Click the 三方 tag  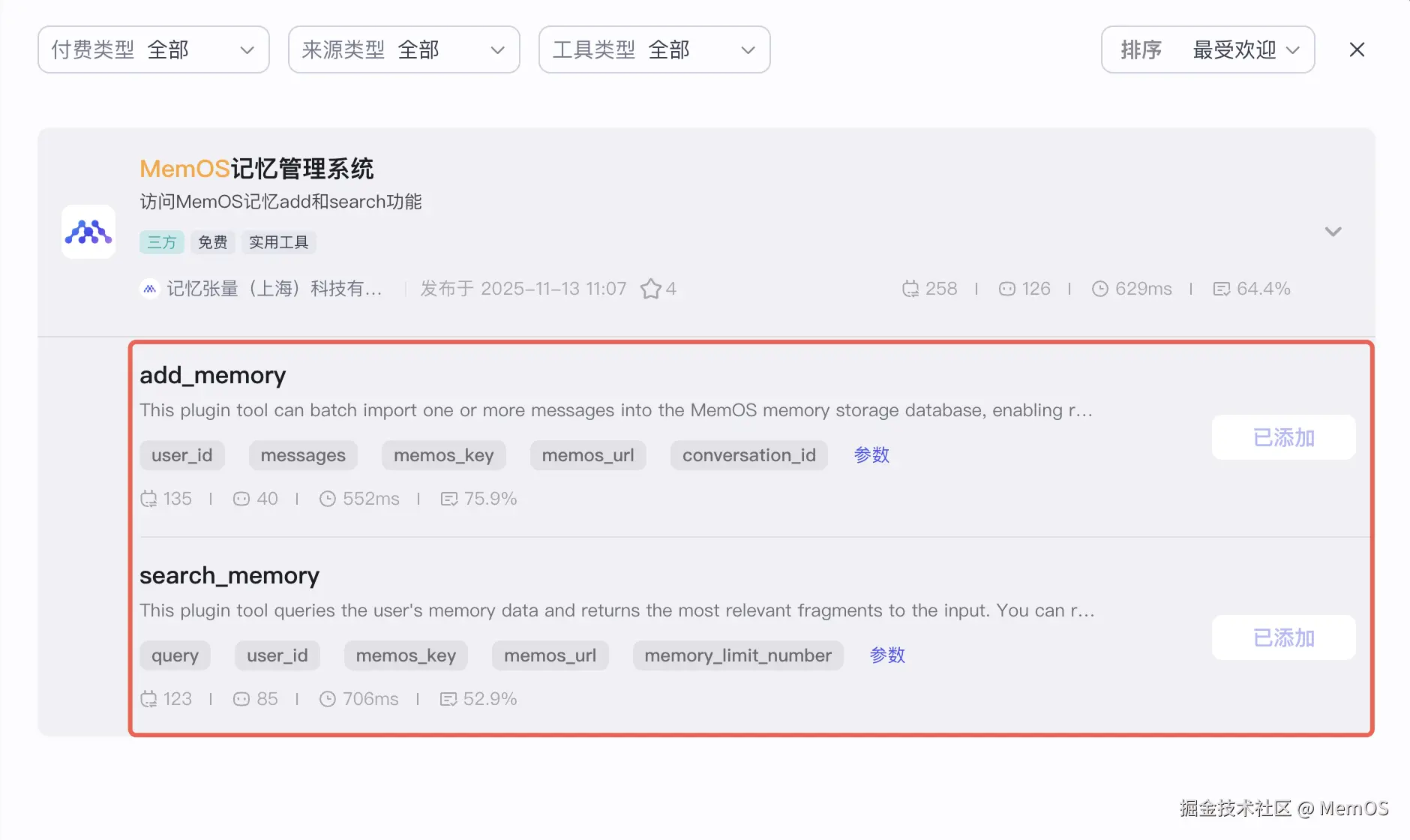pos(162,242)
